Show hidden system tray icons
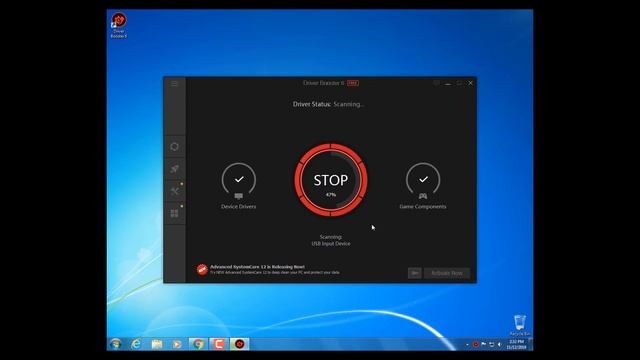Image resolution: width=640 pixels, height=360 pixels. pyautogui.click(x=467, y=344)
